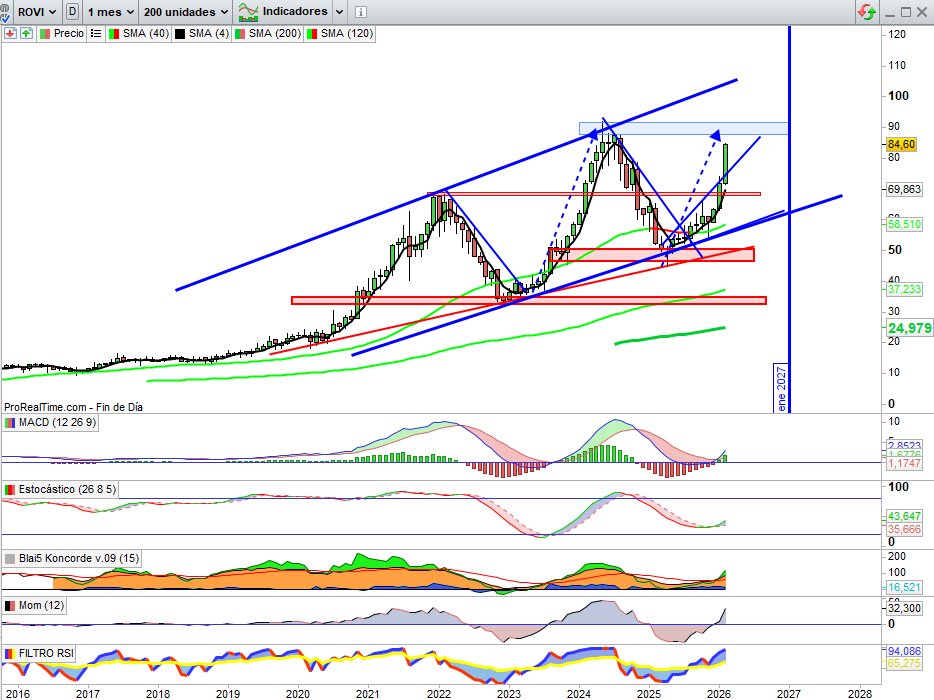The image size is (934, 700).
Task: Click the 43,647 stochastic value label
Action: (x=904, y=516)
